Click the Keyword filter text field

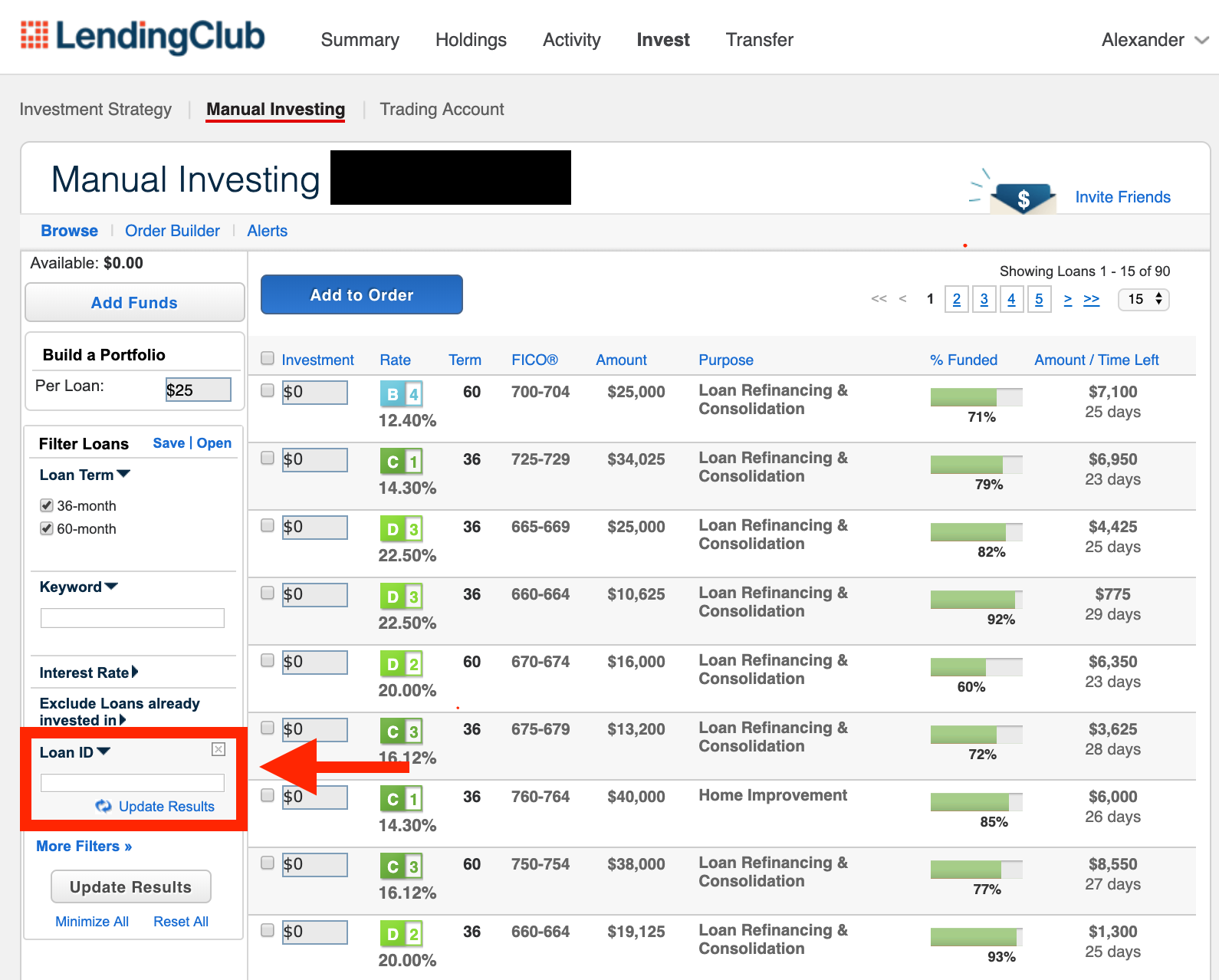coord(133,618)
